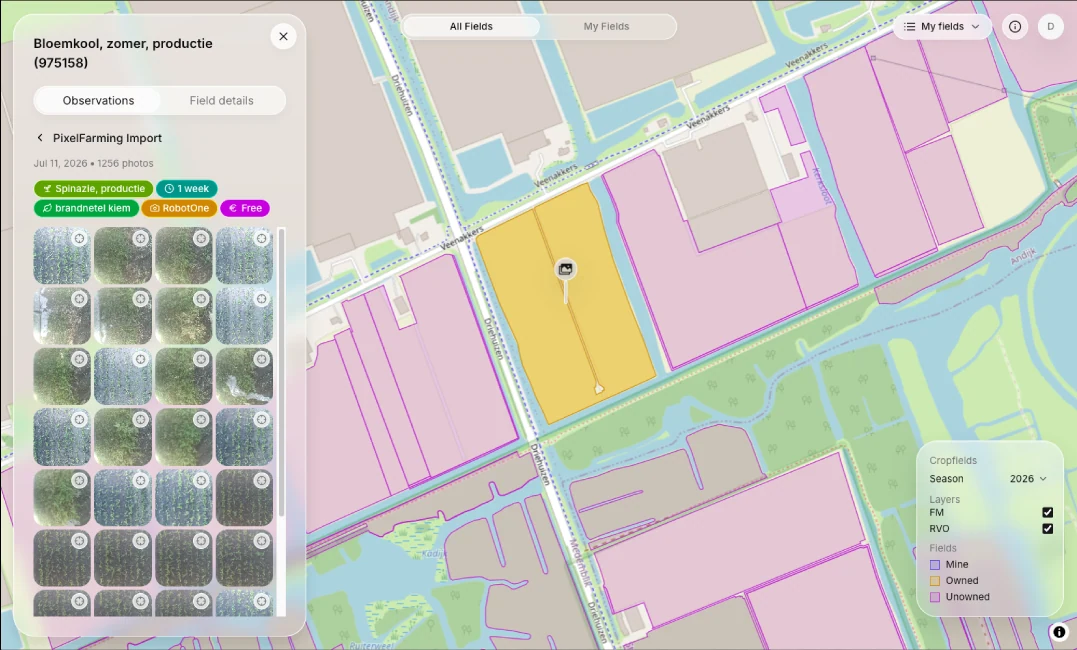Open the info icon beside My fields
This screenshot has height=650, width=1077.
1014,27
